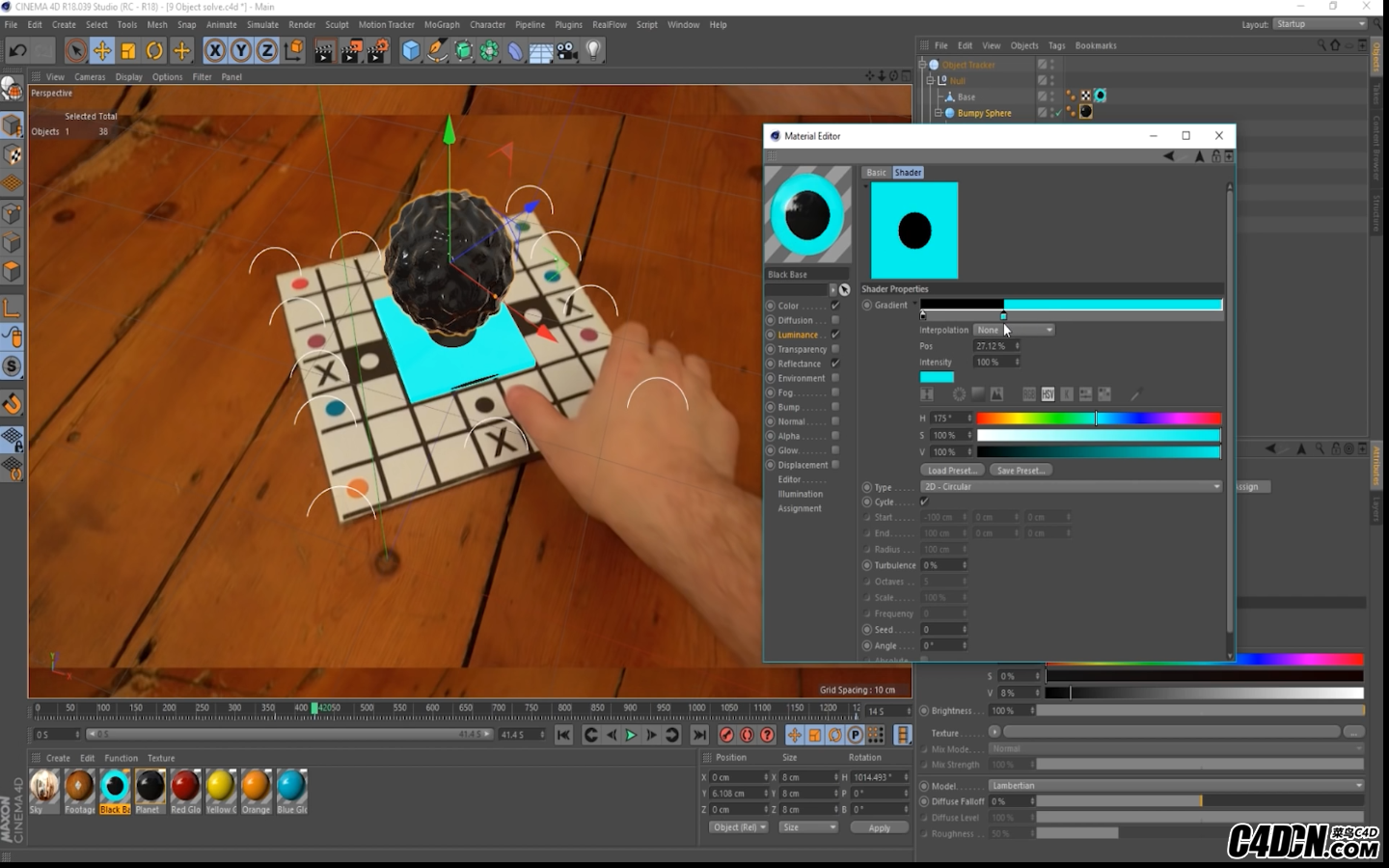Toggle Z axis lock
The image size is (1389, 868).
point(267,51)
